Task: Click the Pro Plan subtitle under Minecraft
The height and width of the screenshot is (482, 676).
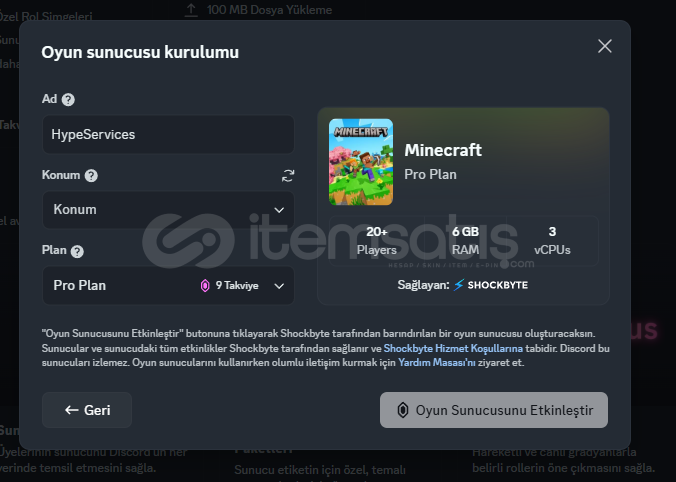Action: 430,174
